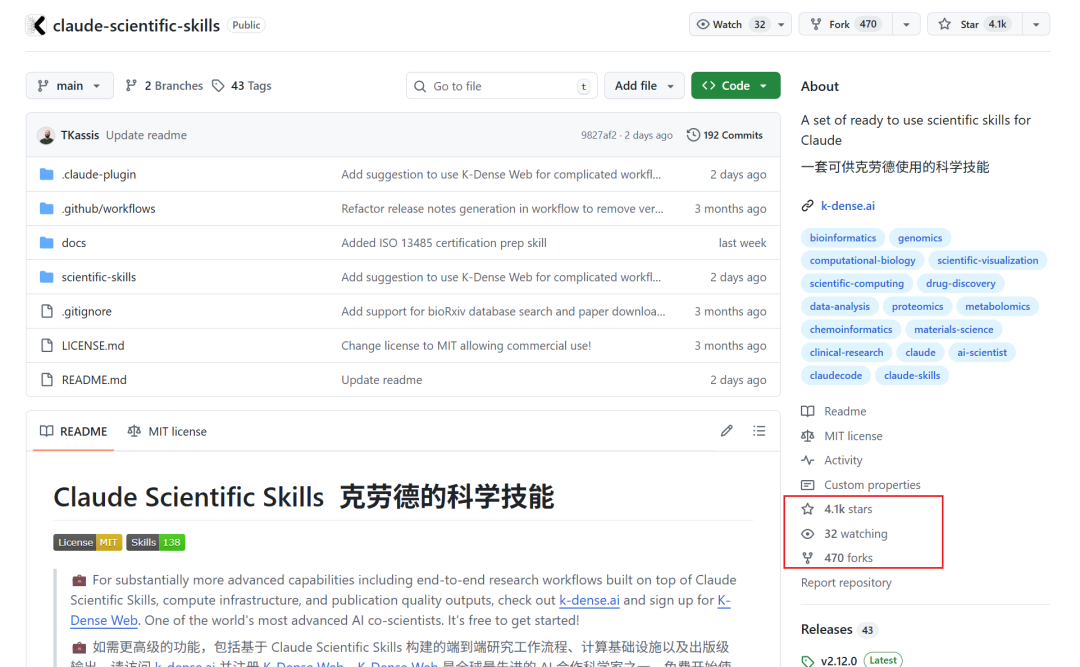1080x667 pixels.
Task: Click the file icon of README.md
Action: click(46, 380)
